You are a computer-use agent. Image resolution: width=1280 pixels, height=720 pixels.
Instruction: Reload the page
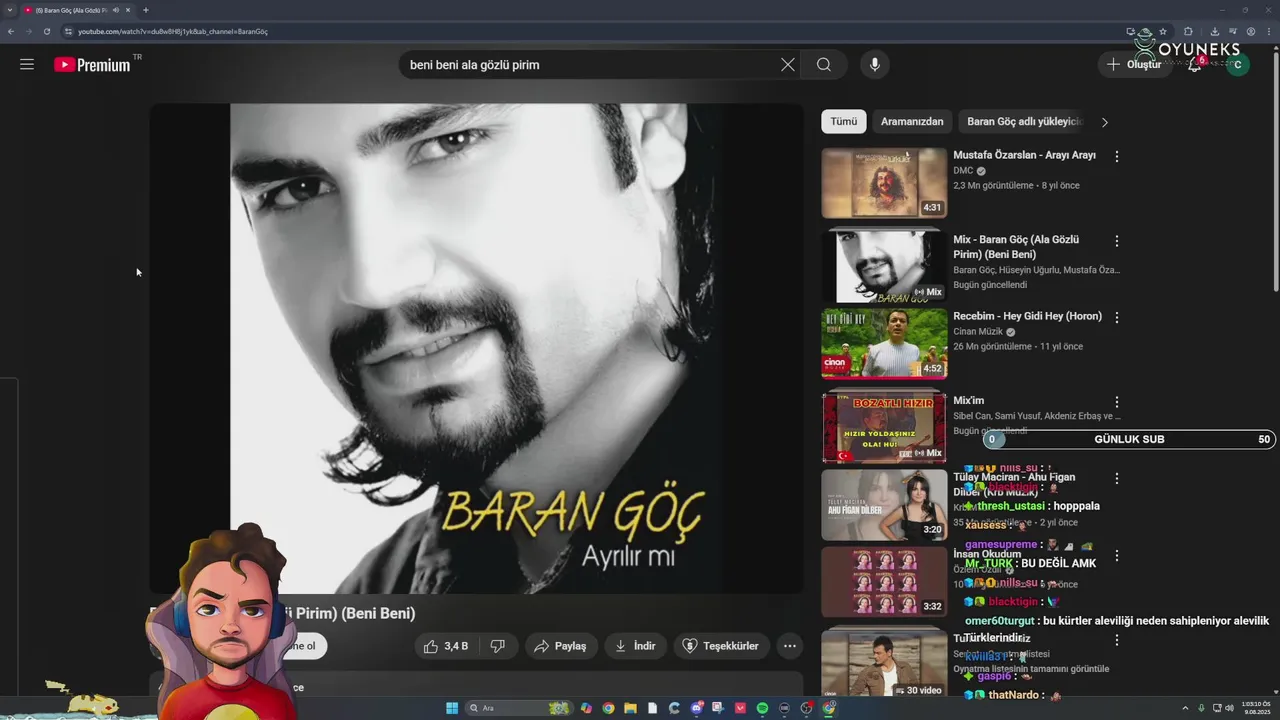pyautogui.click(x=46, y=31)
